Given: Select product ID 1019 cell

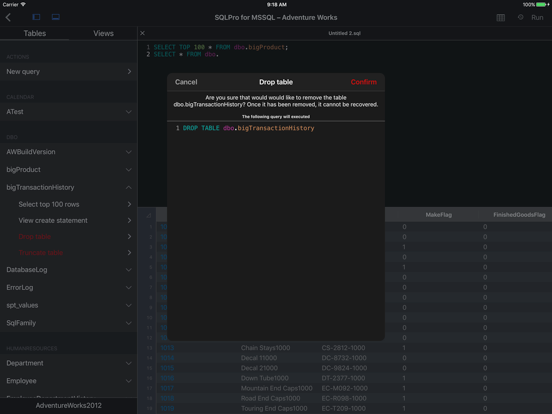Looking at the screenshot, I should (167, 409).
